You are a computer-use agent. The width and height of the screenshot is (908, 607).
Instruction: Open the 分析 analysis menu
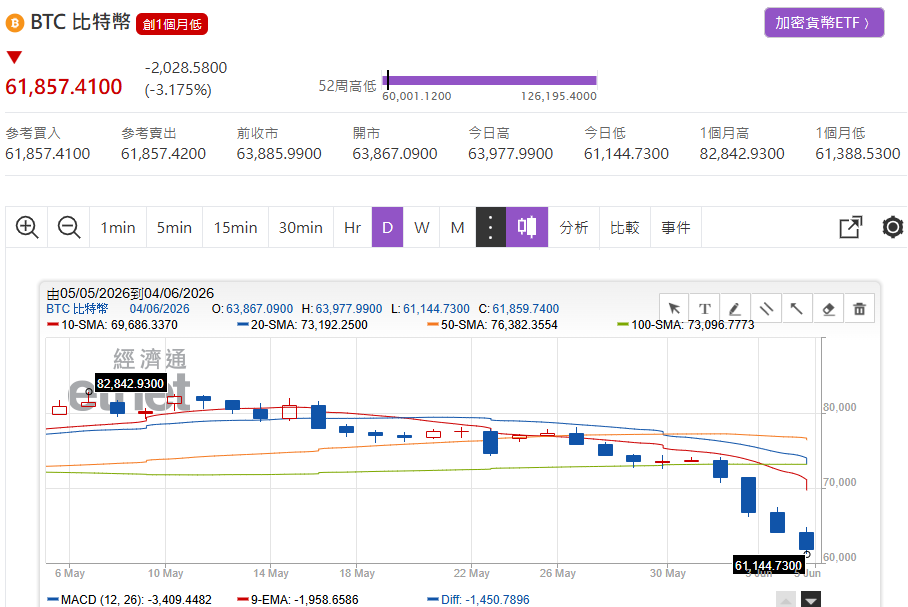pos(574,228)
